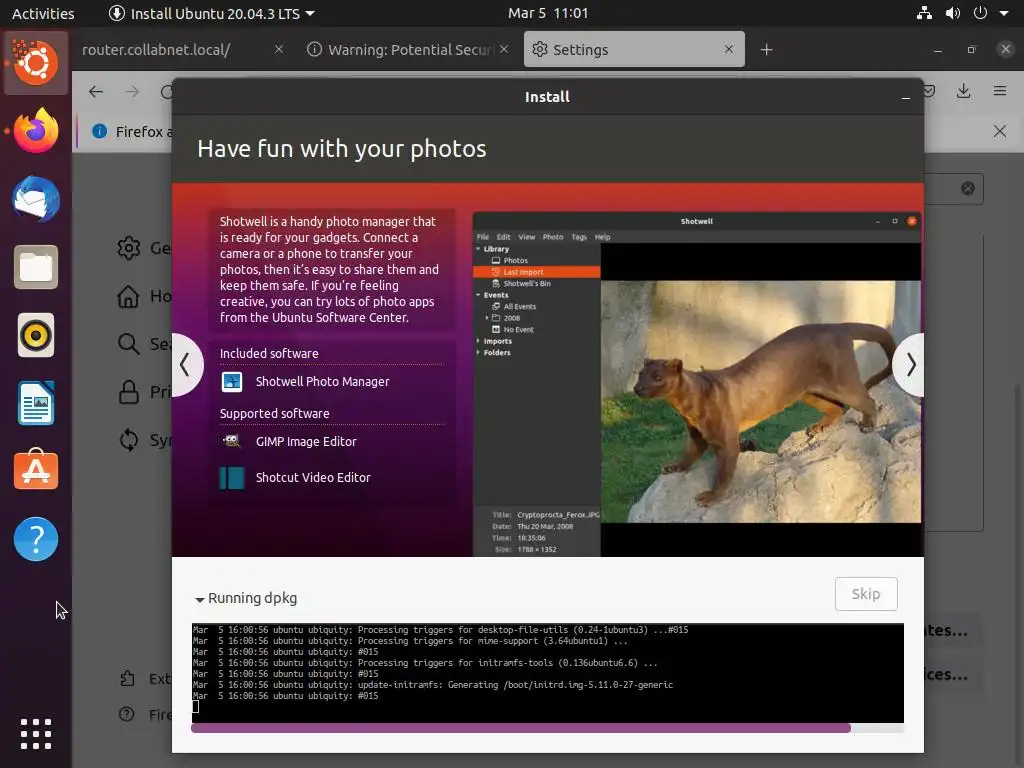Click the Firefox Pocket icon behind the installer

930,91
